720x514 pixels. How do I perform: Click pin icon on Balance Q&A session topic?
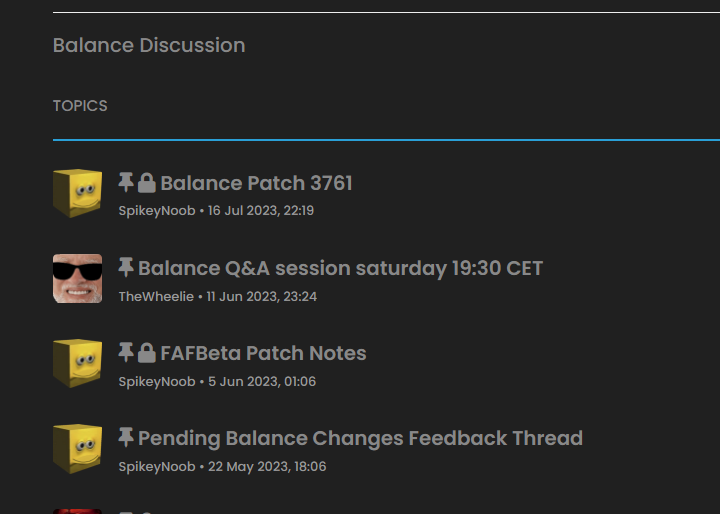tap(126, 267)
